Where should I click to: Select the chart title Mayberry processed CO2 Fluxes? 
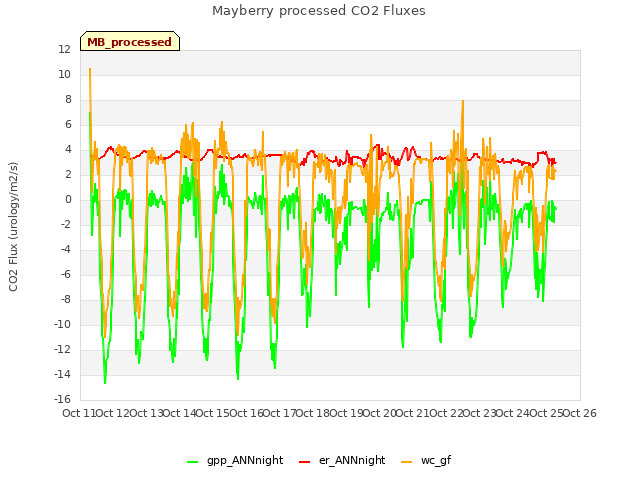(x=319, y=11)
